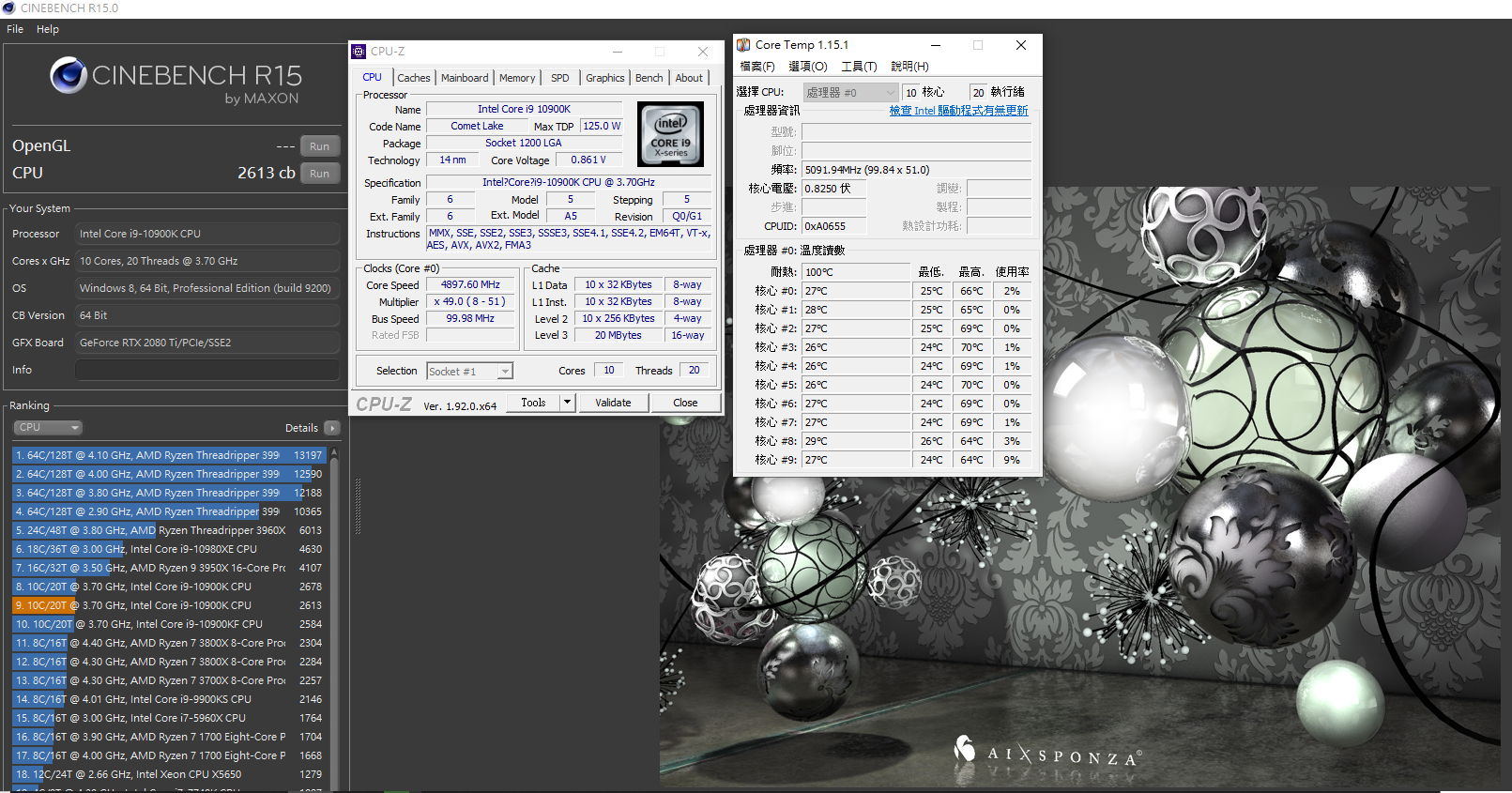This screenshot has width=1512, height=793.
Task: Switch to the Mainboard tab in CPU-Z
Action: (465, 78)
